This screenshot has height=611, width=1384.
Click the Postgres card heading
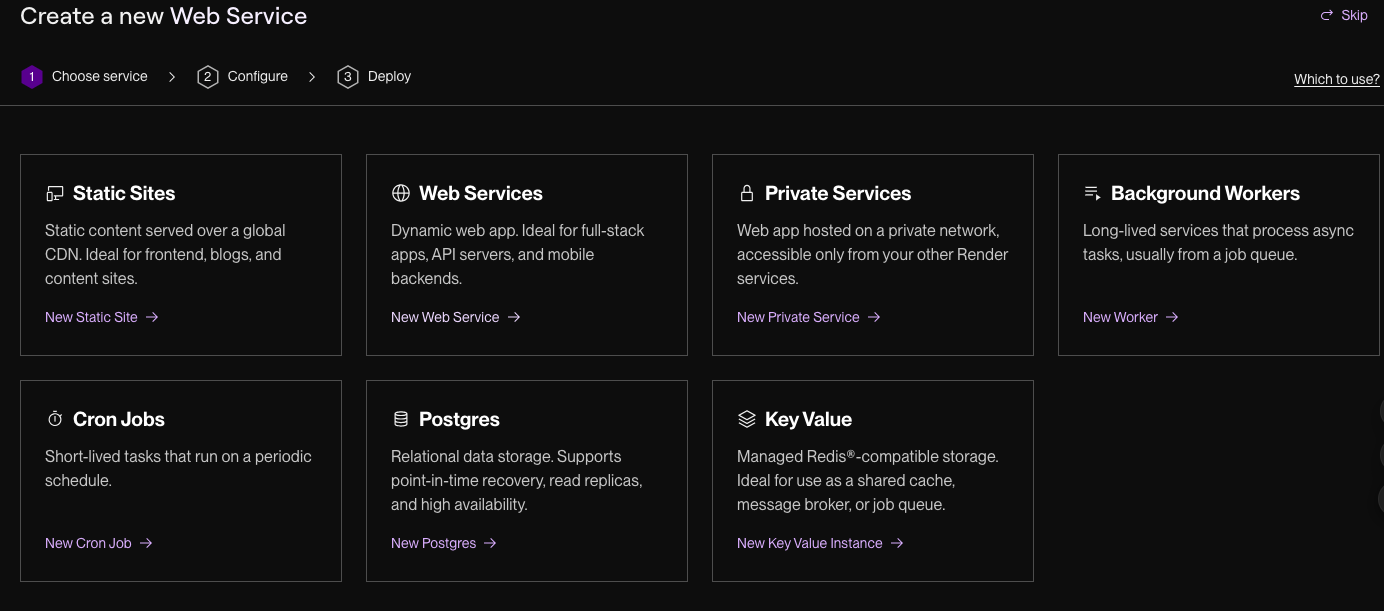tap(459, 419)
